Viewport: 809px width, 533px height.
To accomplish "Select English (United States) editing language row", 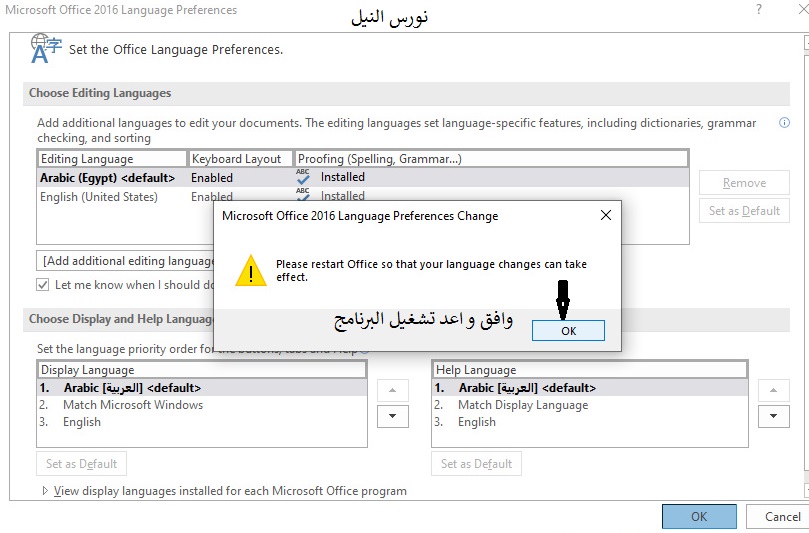I will pos(99,197).
